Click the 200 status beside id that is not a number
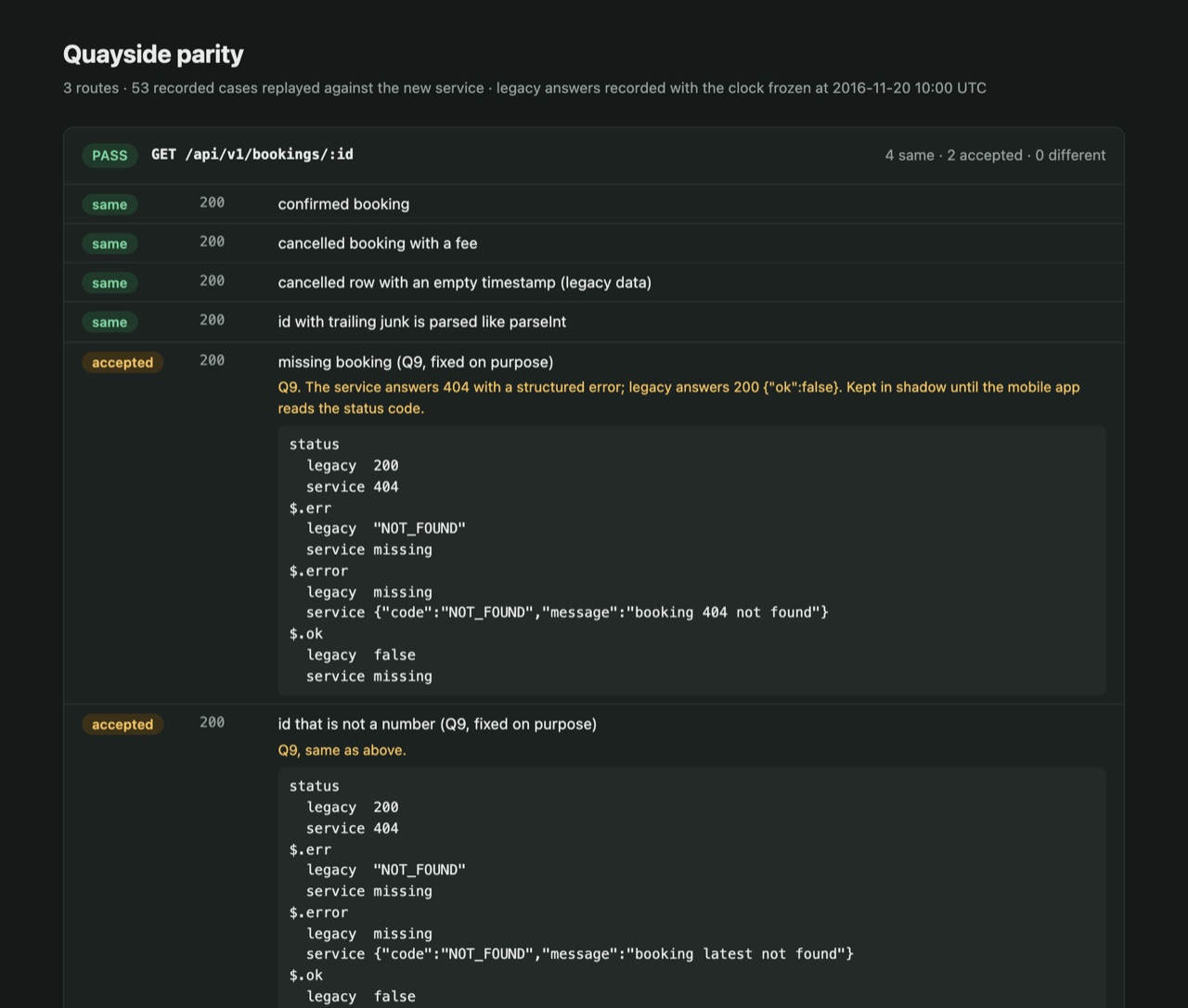Viewport: 1188px width, 1008px height. 212,722
